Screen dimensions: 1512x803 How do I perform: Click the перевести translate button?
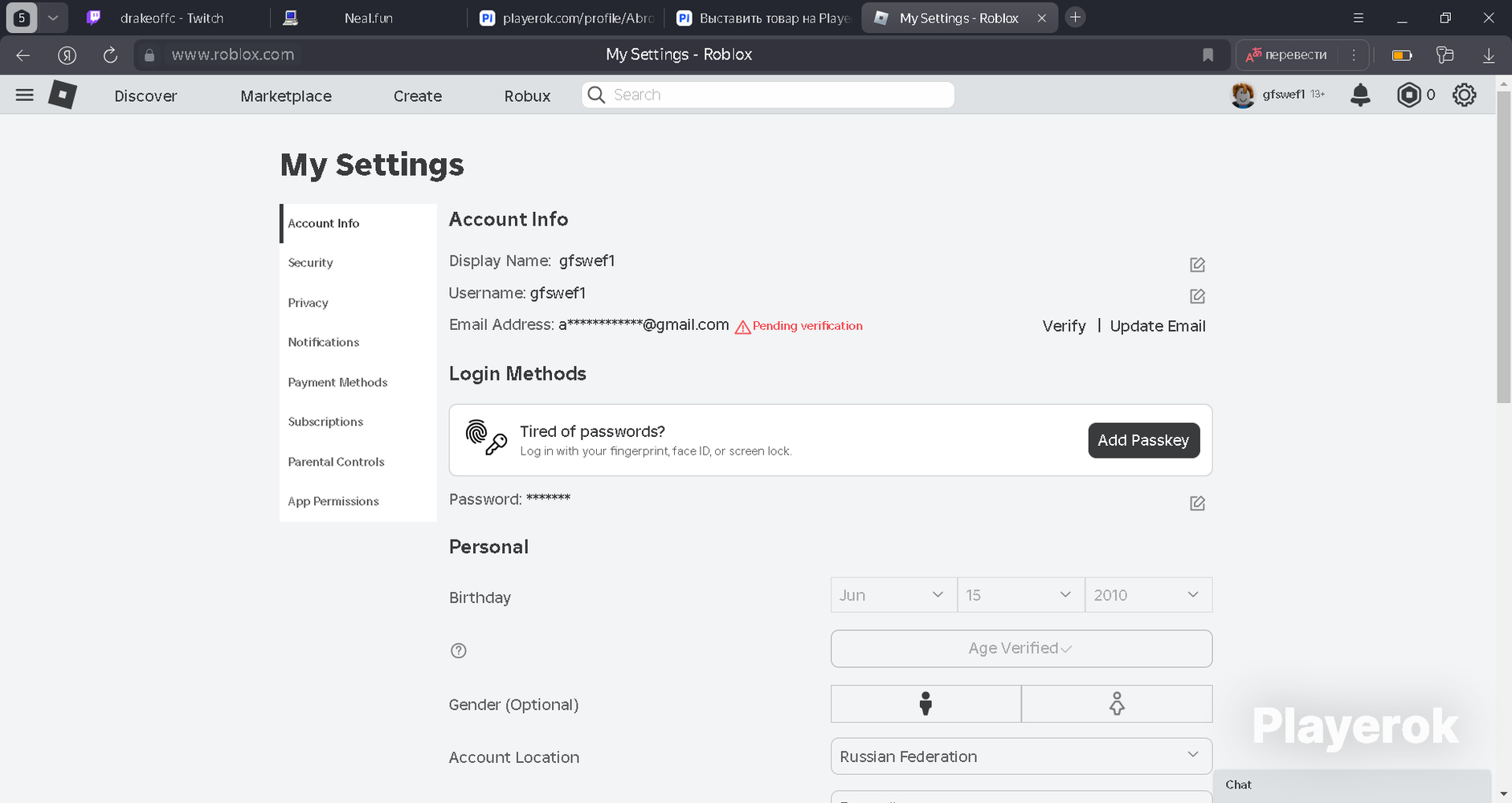(1286, 55)
